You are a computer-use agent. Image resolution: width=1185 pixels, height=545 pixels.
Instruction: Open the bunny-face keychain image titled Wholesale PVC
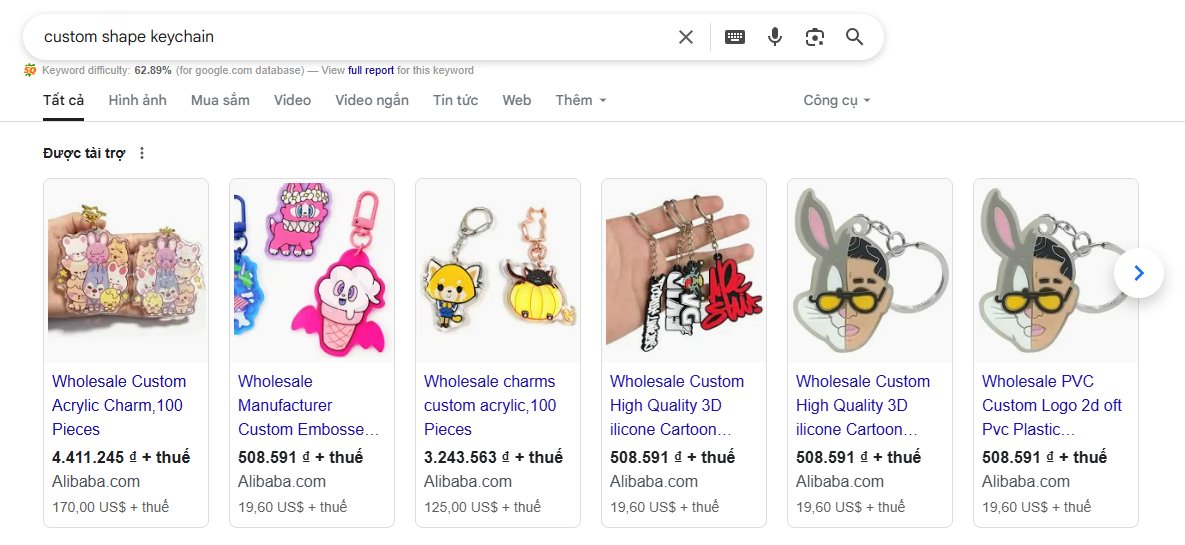click(1056, 271)
